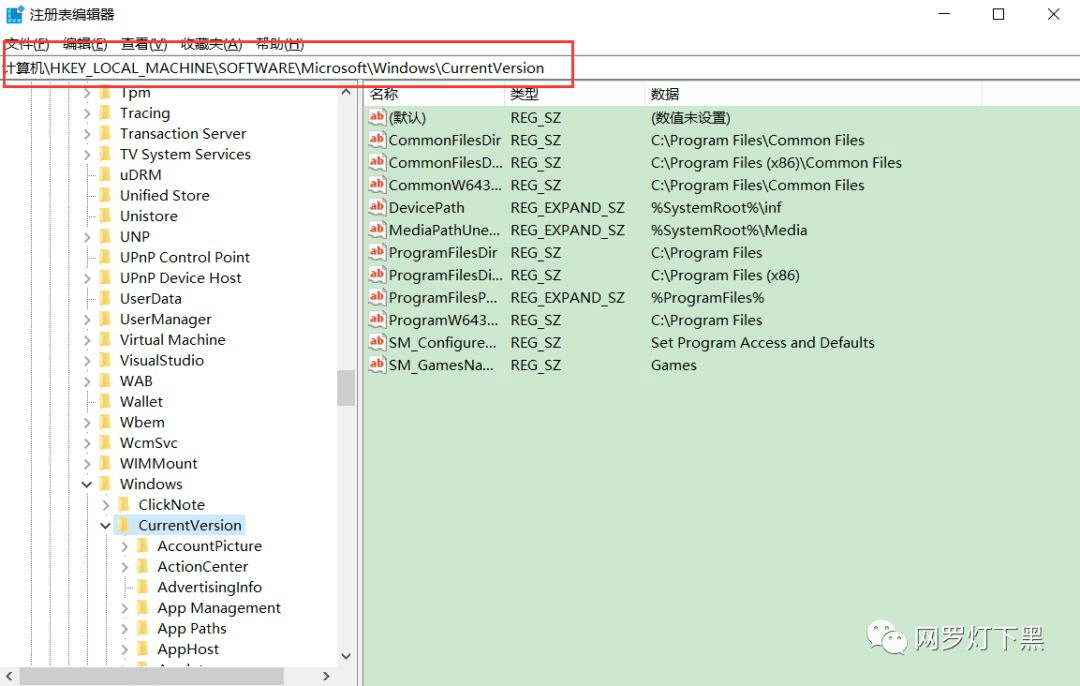Click the App Paths folder icon
The width and height of the screenshot is (1080, 686).
[143, 629]
